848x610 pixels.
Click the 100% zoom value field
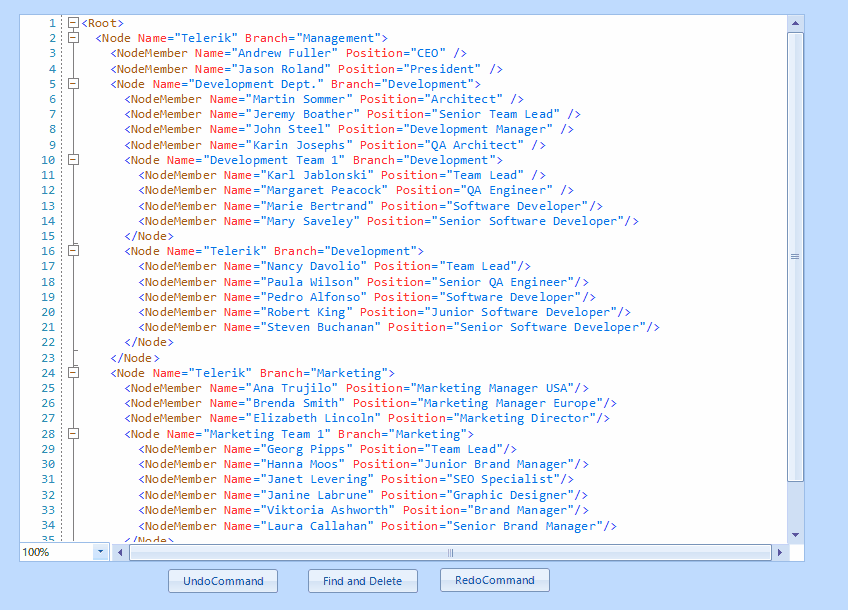[57, 552]
